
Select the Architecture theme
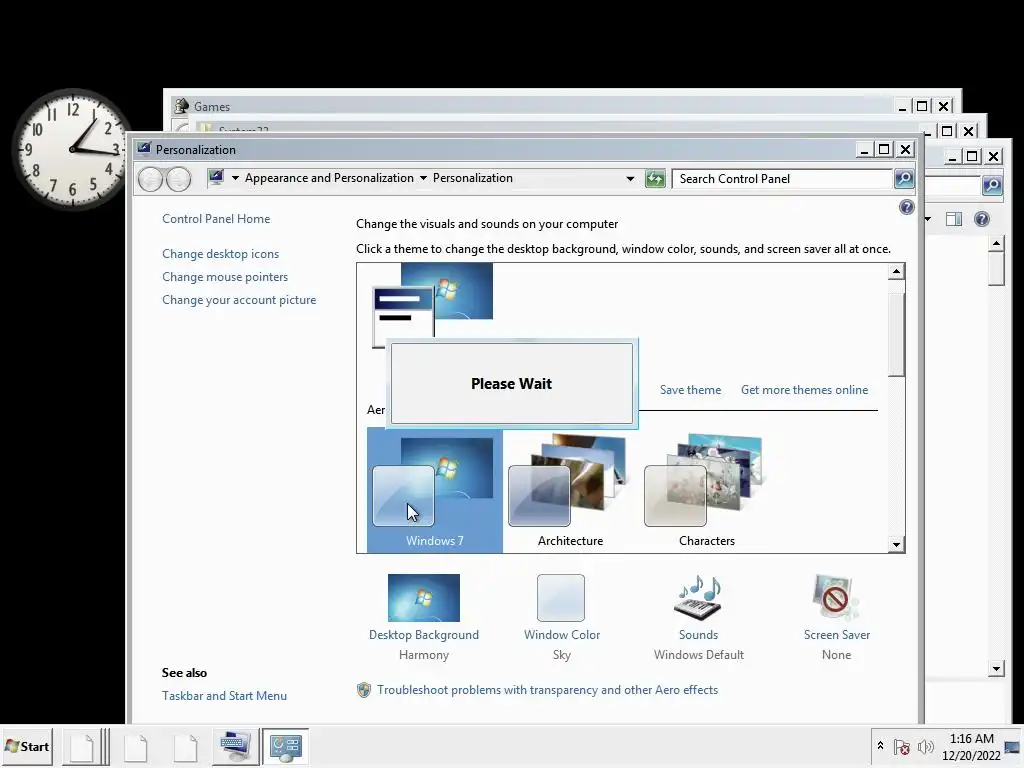(x=570, y=490)
